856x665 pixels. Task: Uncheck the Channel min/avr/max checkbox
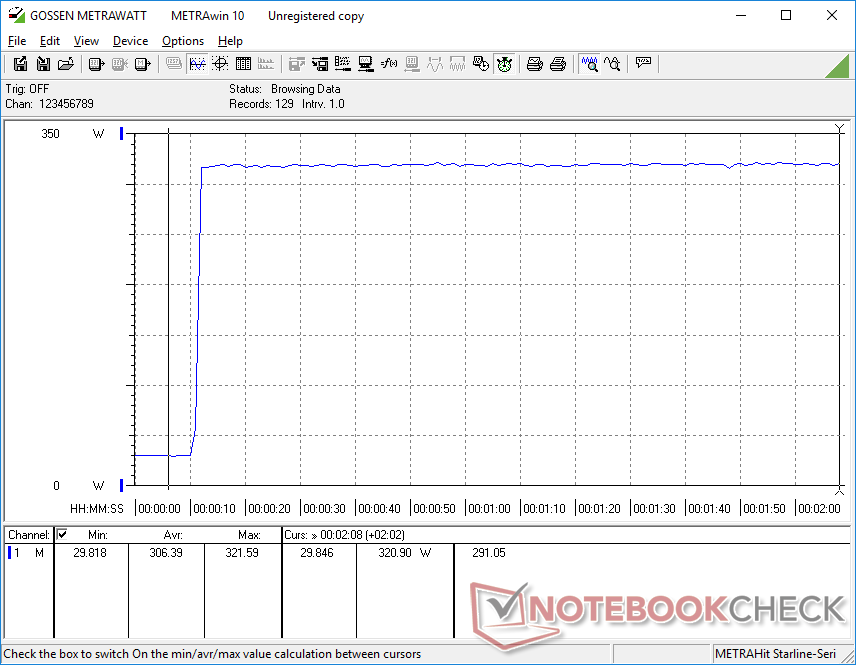pyautogui.click(x=62, y=534)
